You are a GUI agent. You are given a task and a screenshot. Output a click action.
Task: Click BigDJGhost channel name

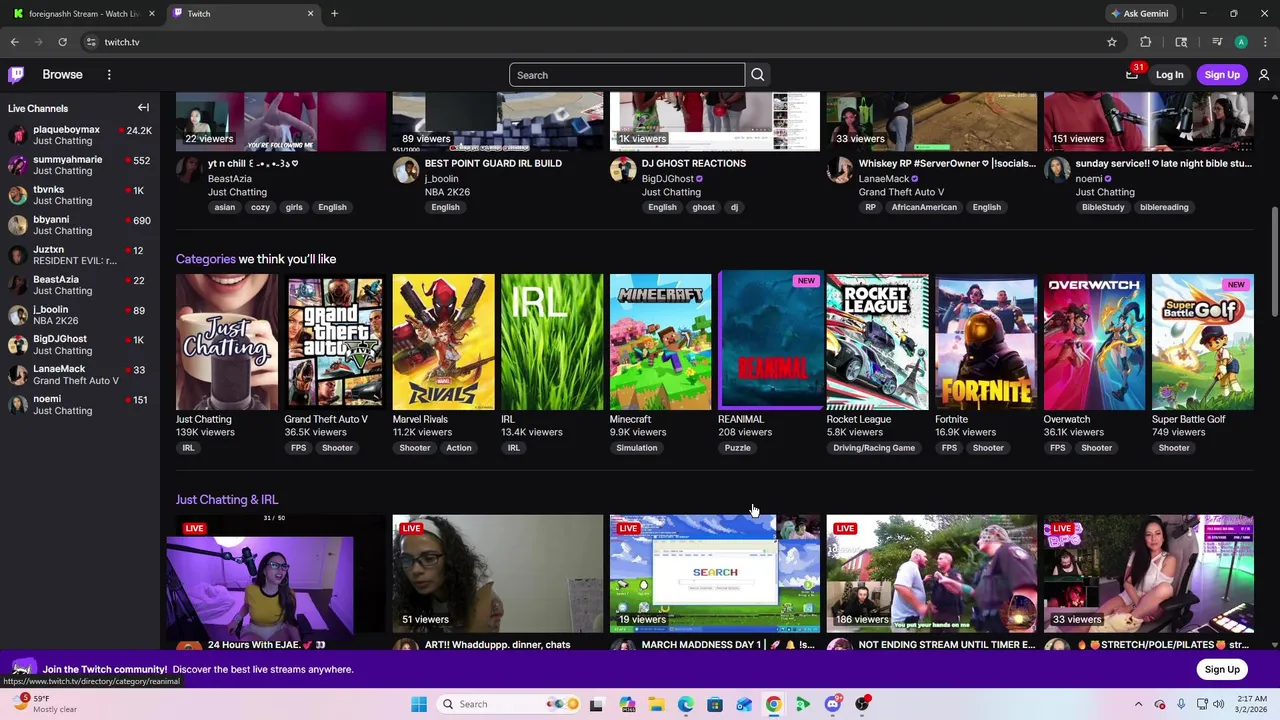pos(667,179)
